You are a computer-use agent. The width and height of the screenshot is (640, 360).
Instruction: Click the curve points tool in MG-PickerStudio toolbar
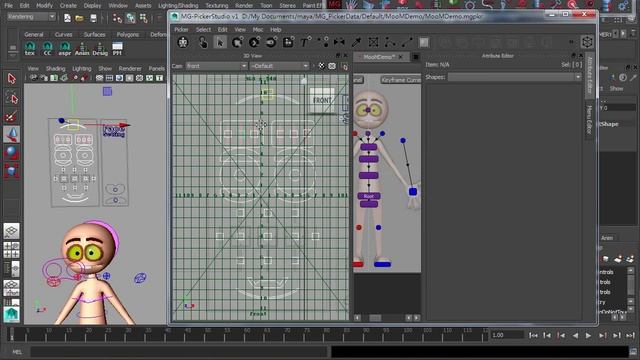point(390,42)
